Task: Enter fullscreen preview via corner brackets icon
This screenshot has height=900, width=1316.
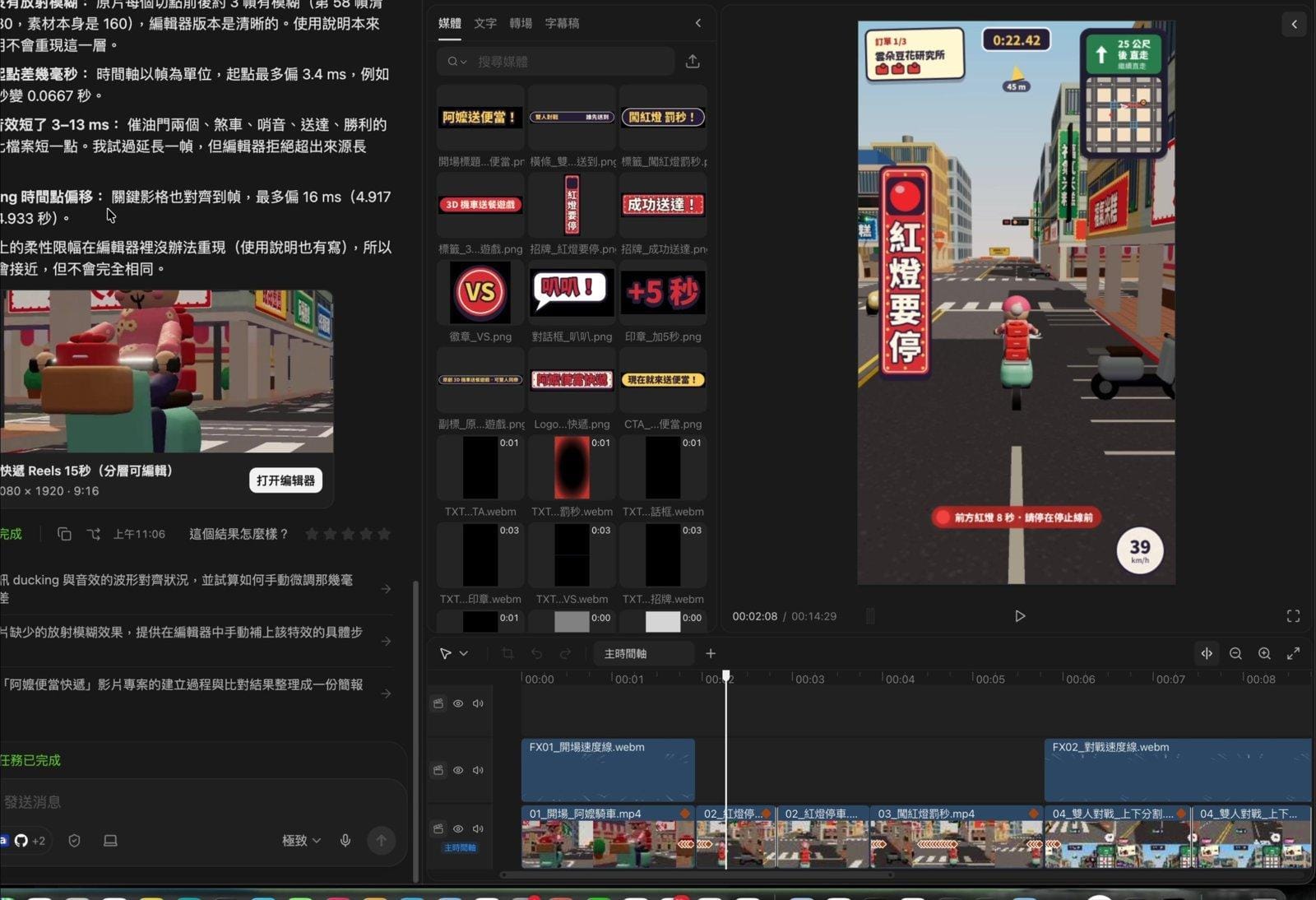Action: pos(1293,616)
